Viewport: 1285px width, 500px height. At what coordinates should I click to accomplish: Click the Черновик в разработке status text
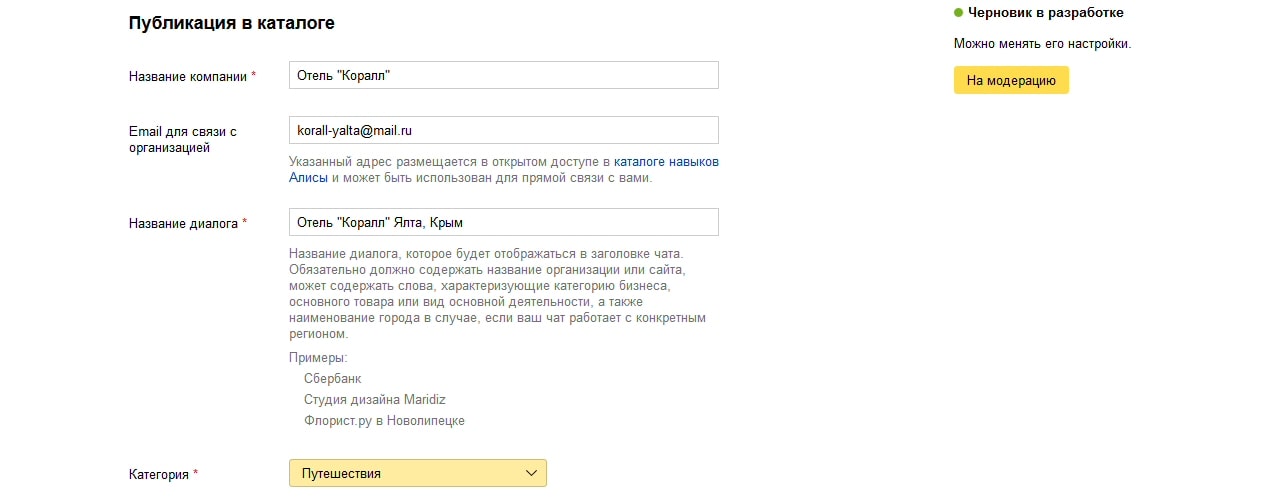click(x=1045, y=13)
